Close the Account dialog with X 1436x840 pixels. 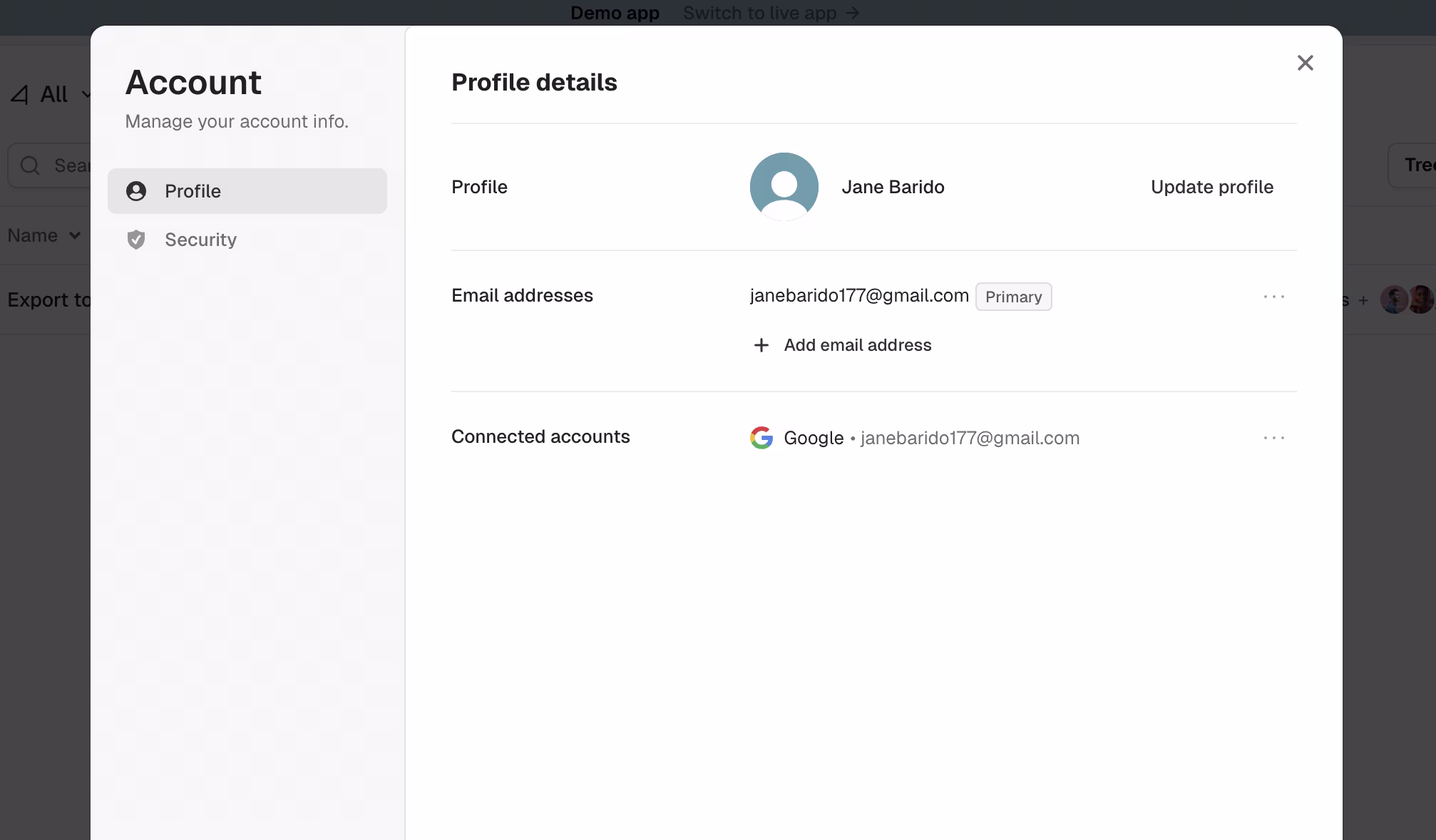(x=1305, y=63)
